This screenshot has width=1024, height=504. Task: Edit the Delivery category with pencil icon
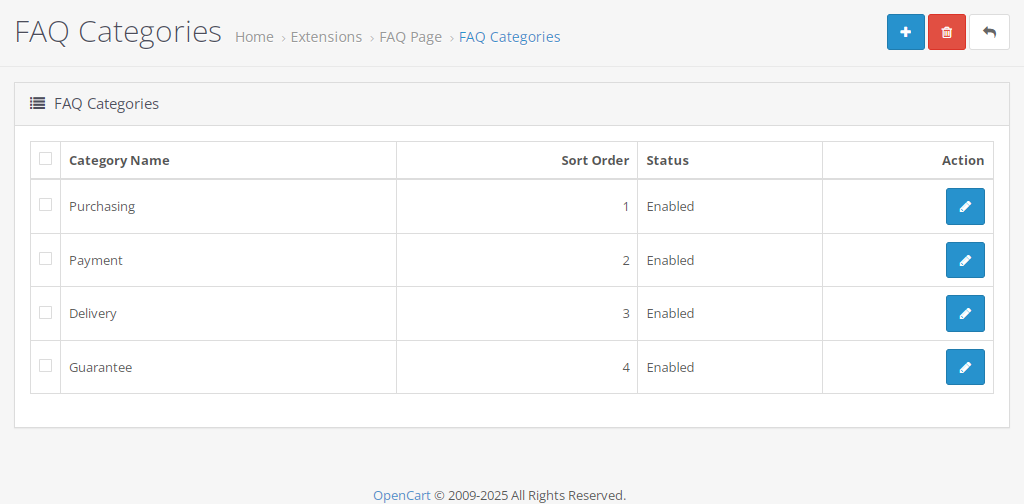965,313
